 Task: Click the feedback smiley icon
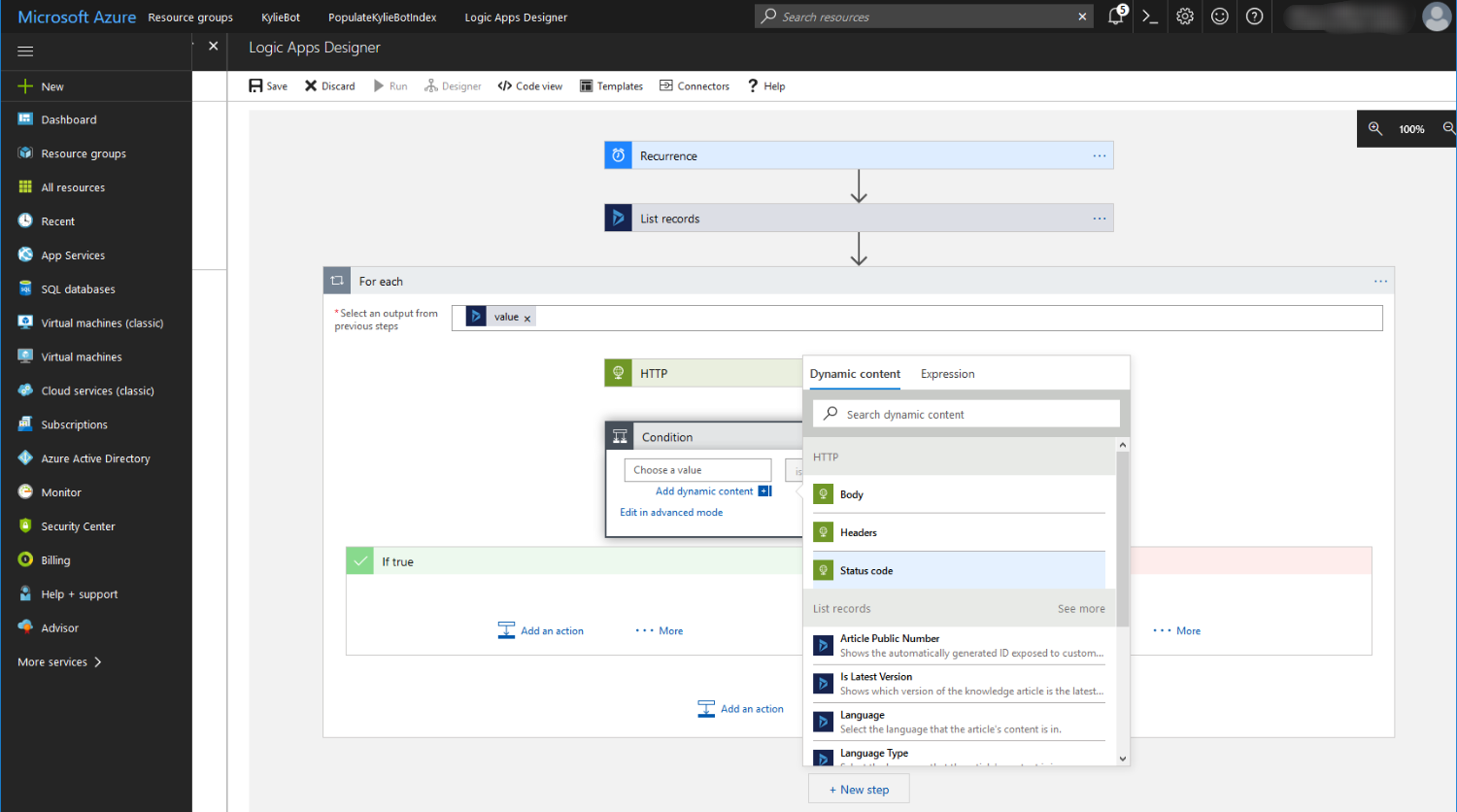1220,17
